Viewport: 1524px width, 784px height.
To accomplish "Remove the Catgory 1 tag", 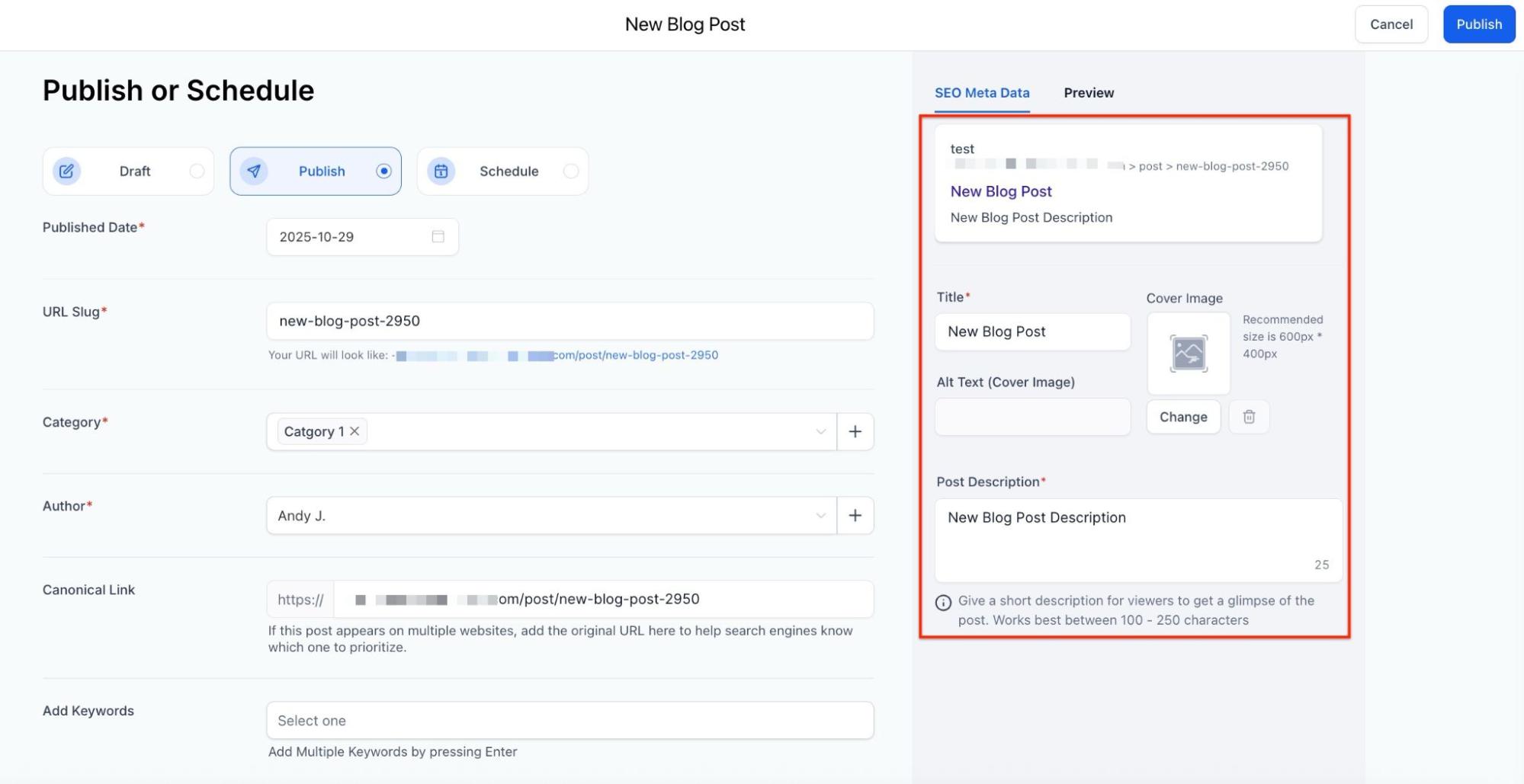I will (x=355, y=431).
